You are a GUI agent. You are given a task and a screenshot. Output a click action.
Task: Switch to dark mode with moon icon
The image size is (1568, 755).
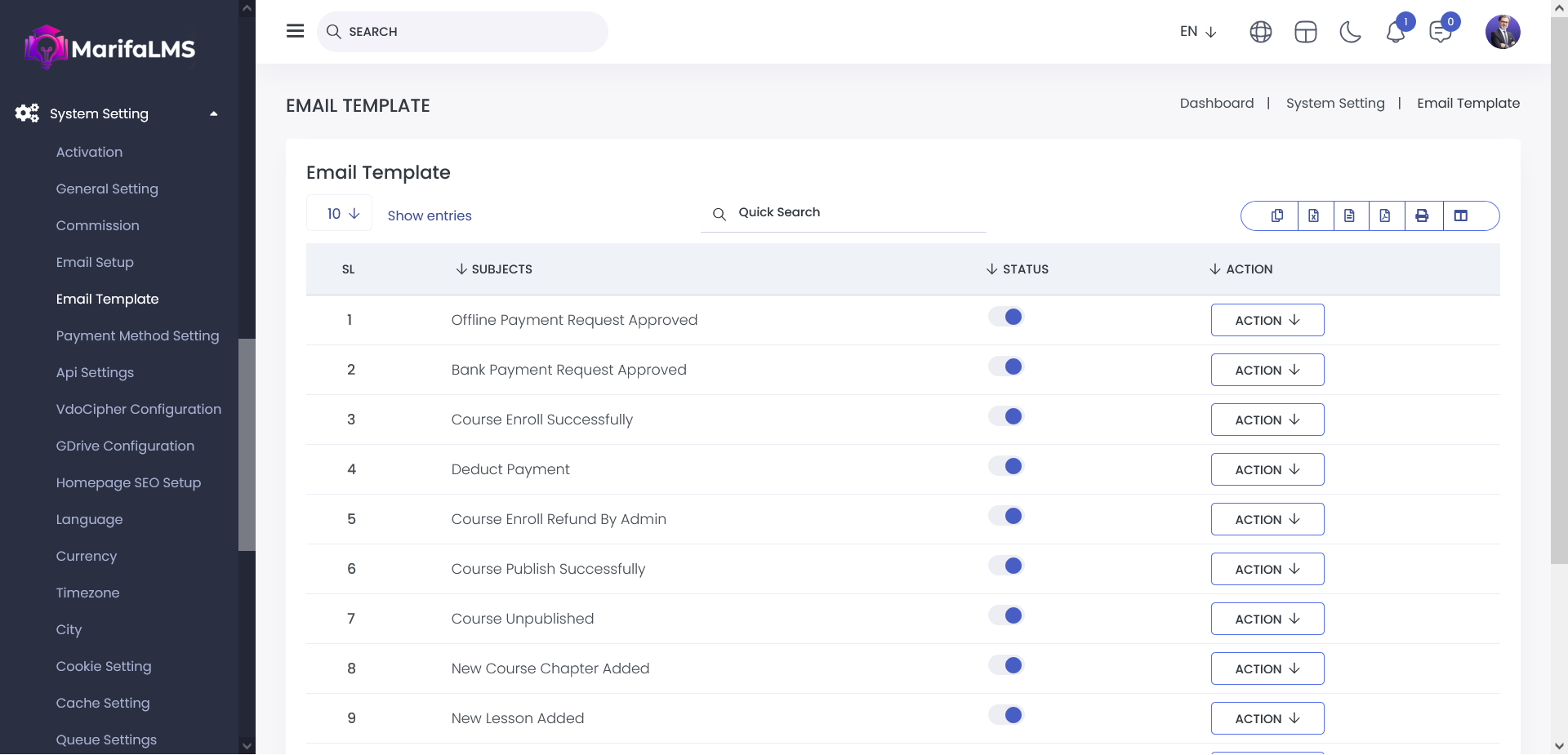pyautogui.click(x=1350, y=32)
